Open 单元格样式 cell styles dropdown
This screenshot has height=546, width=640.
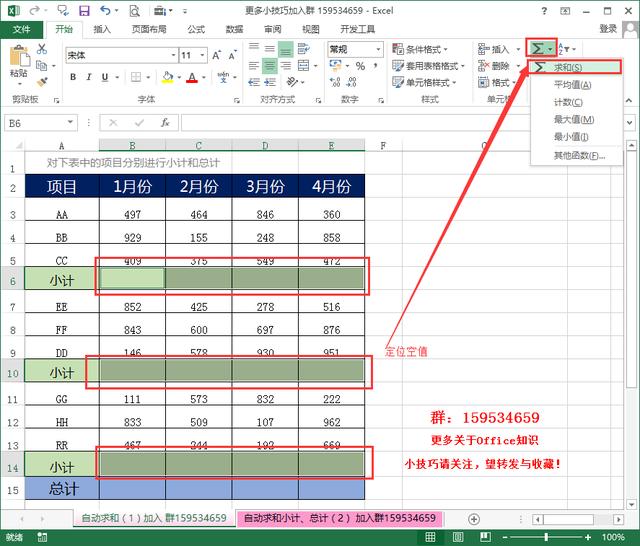pyautogui.click(x=424, y=82)
